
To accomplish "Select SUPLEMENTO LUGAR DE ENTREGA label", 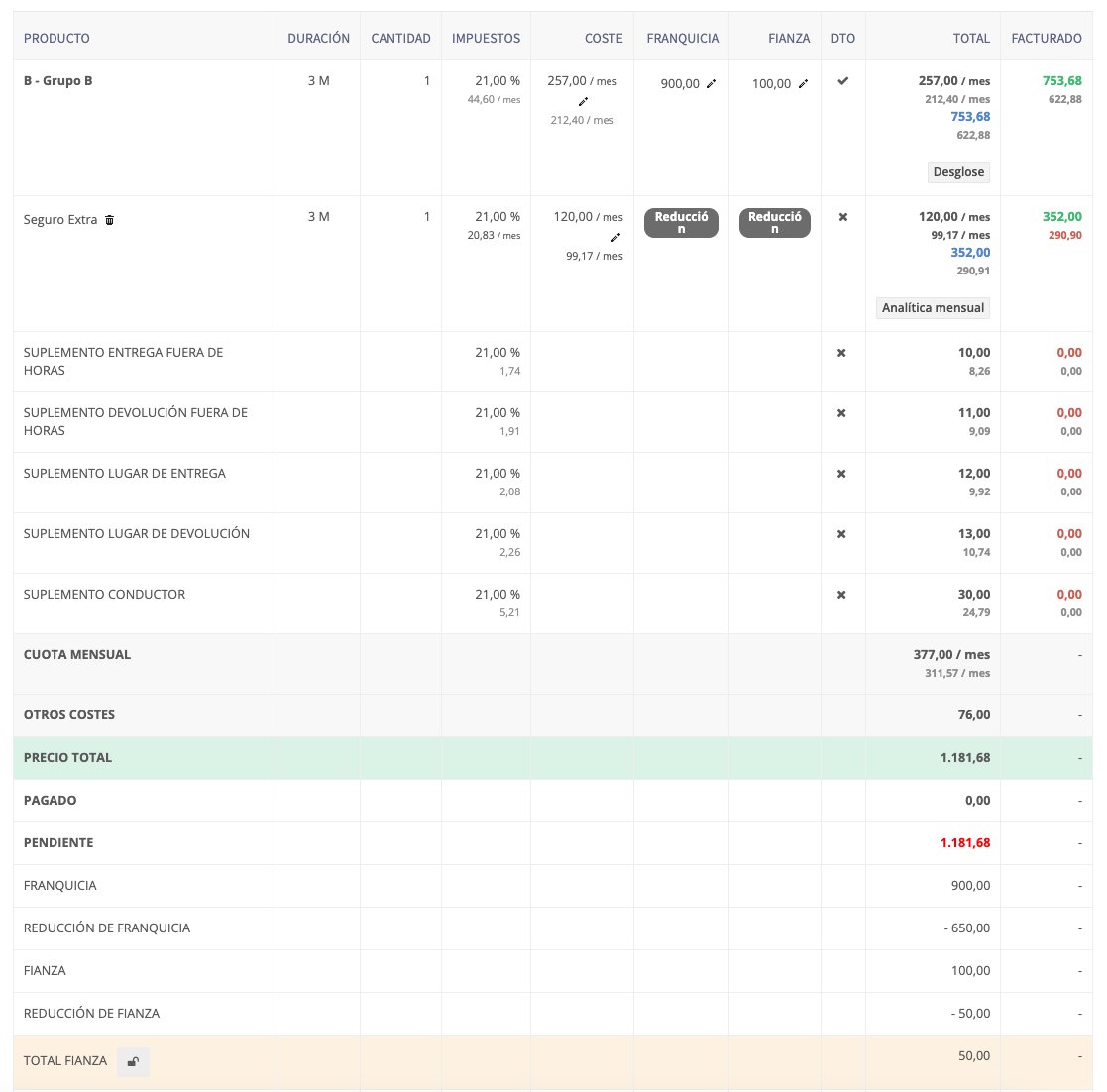I will (x=124, y=473).
